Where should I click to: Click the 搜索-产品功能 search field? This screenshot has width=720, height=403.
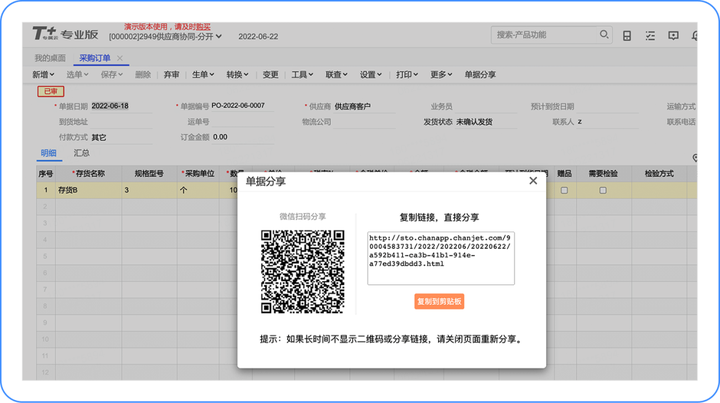544,35
